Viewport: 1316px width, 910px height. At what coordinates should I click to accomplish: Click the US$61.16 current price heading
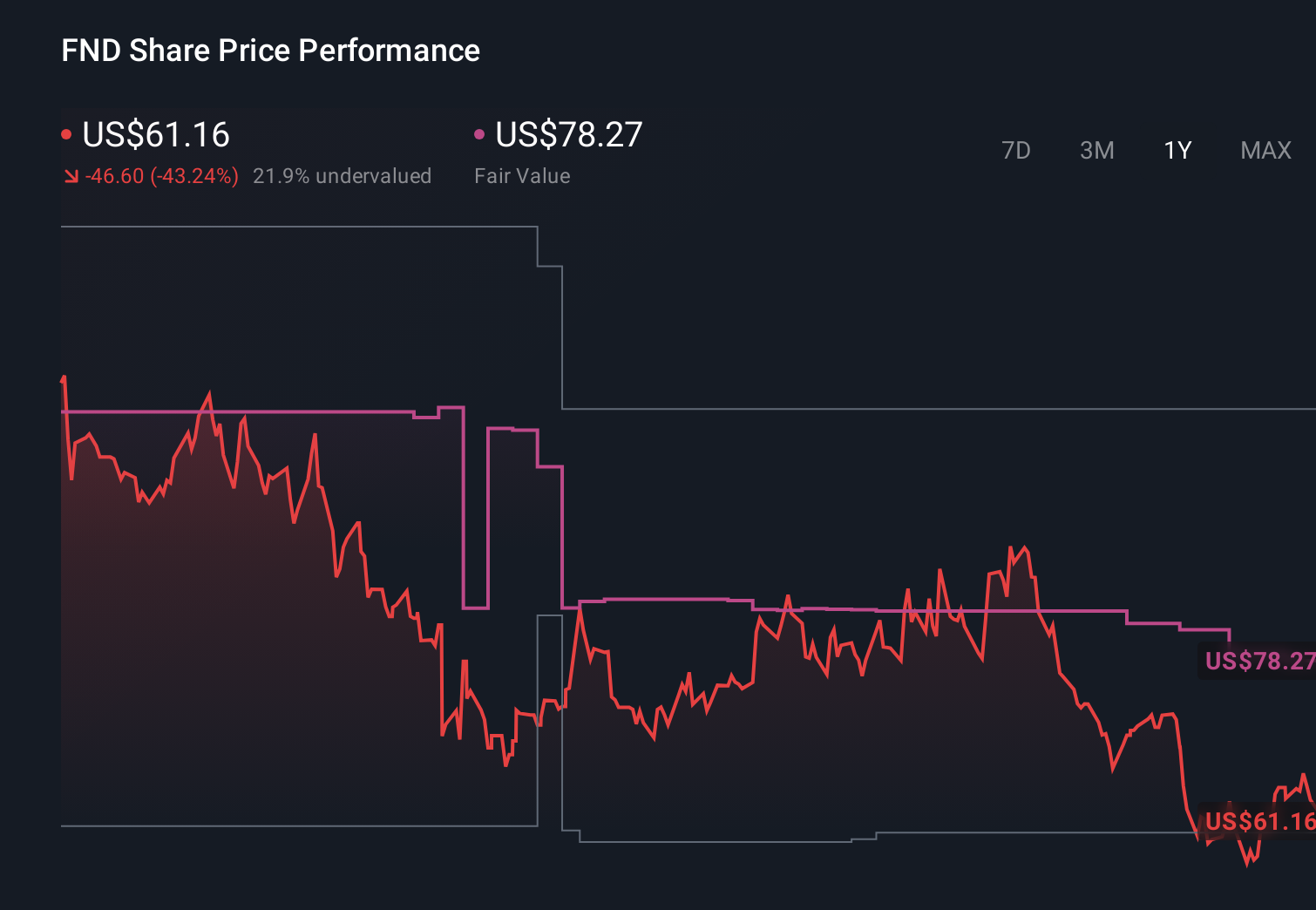click(x=155, y=135)
